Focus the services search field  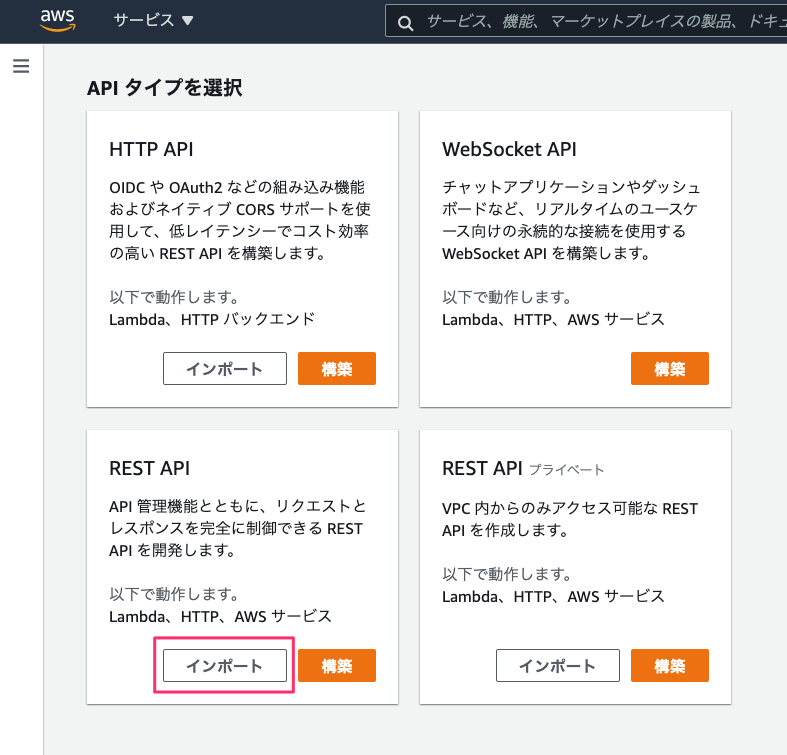click(x=586, y=21)
